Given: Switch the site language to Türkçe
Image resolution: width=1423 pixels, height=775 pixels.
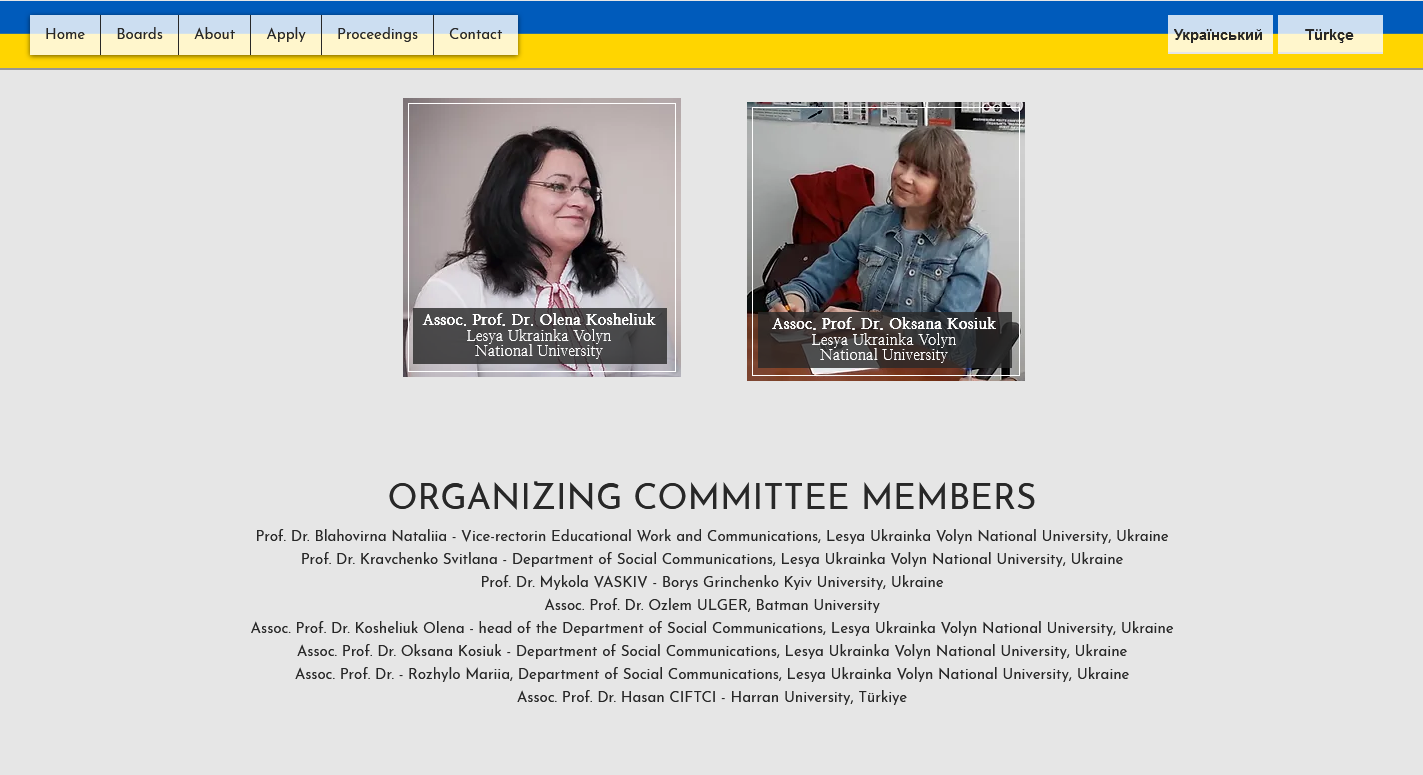Looking at the screenshot, I should tap(1329, 35).
